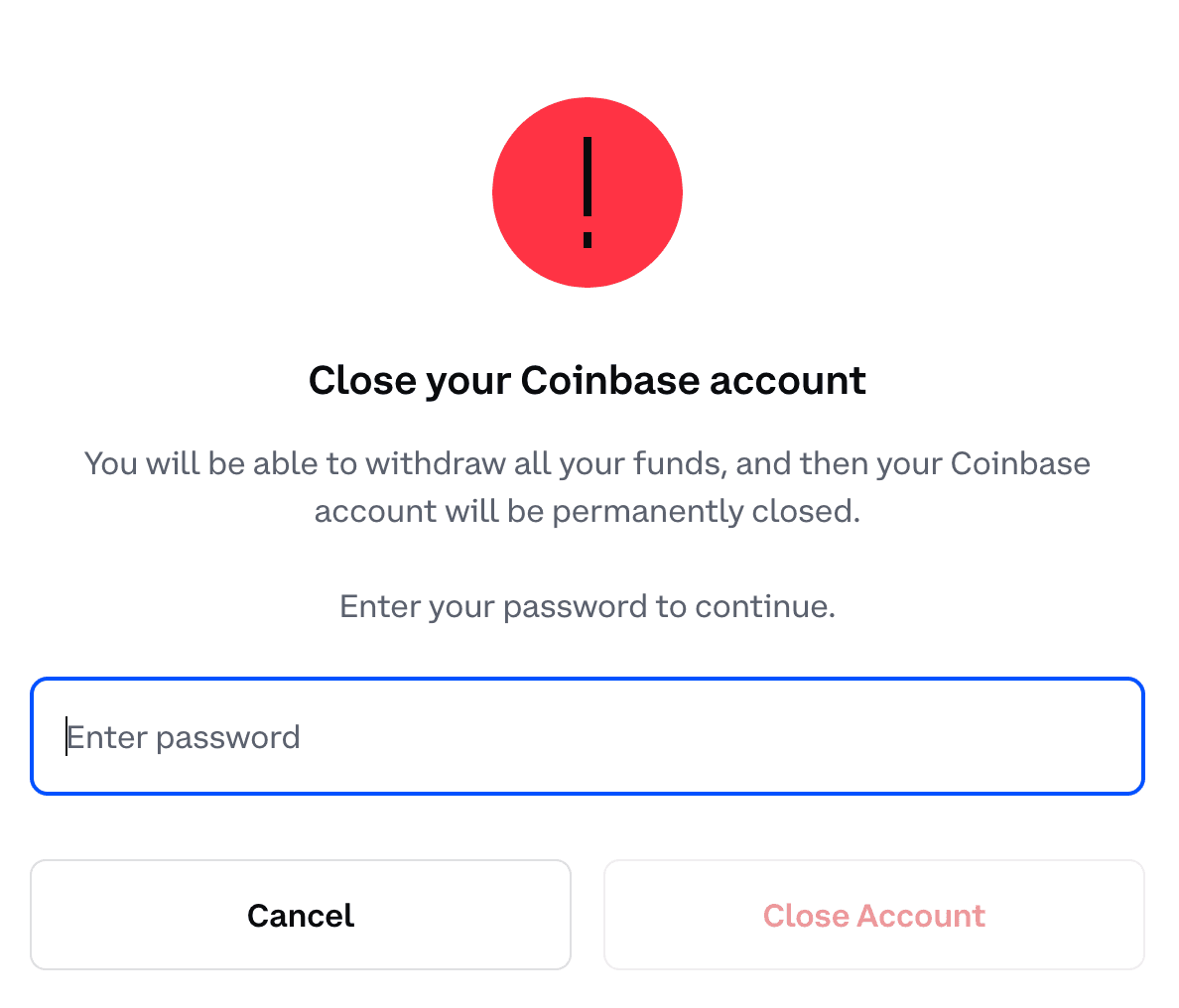1179x1008 pixels.
Task: Click "withdraw all your funds" text
Action: point(537,463)
